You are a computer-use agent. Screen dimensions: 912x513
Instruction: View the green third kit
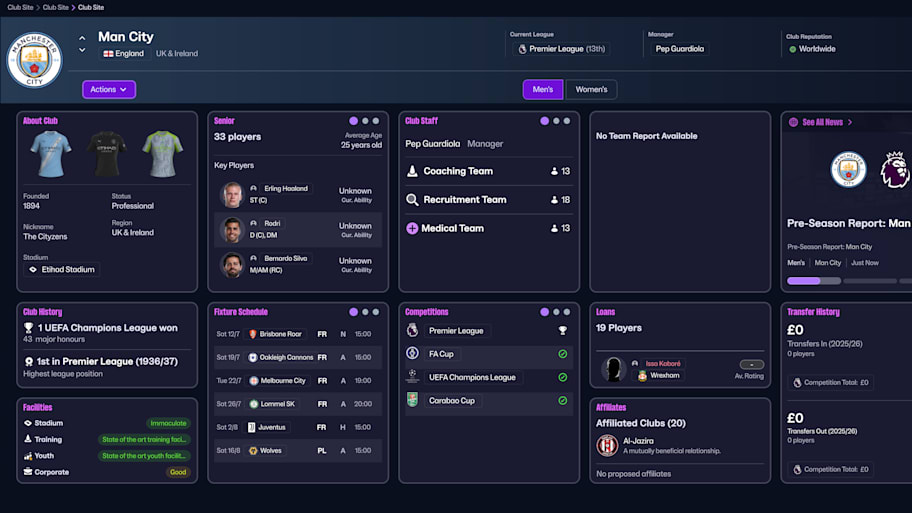(163, 154)
